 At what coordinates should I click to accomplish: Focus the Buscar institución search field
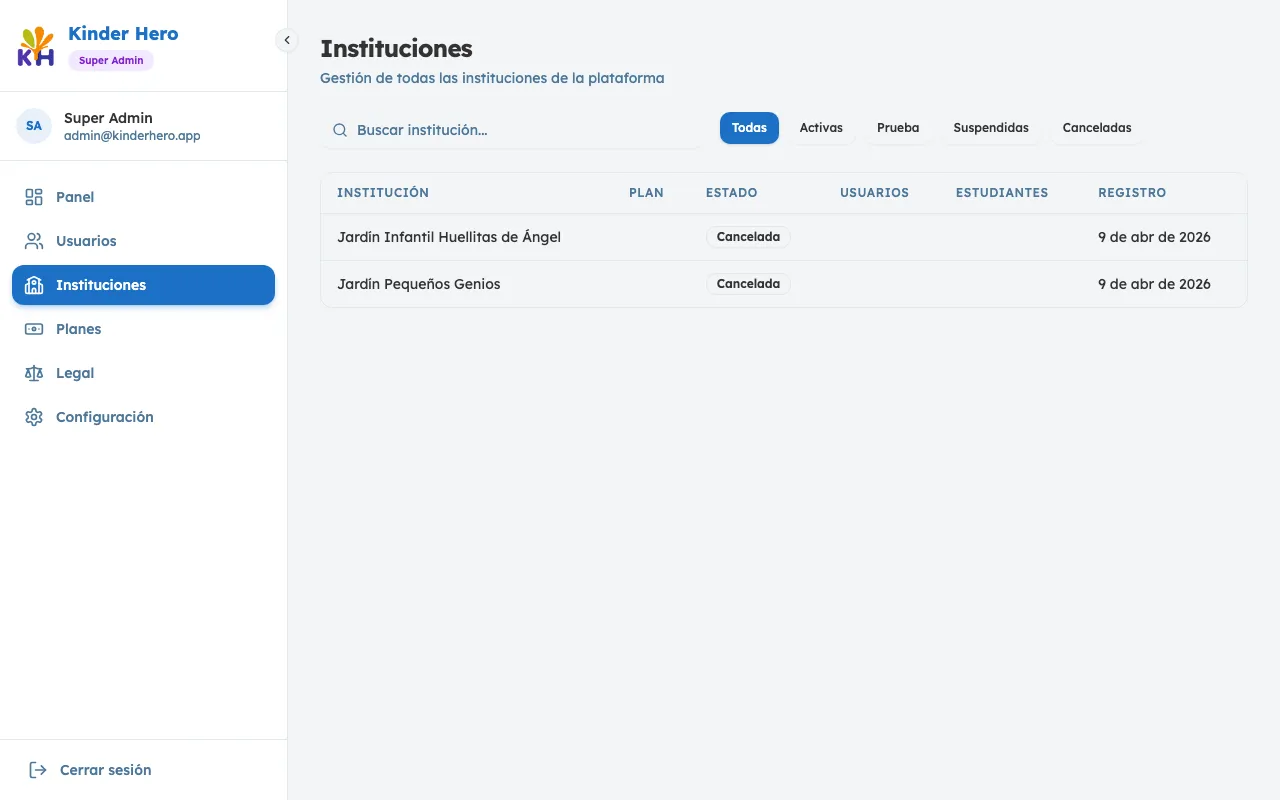click(520, 130)
